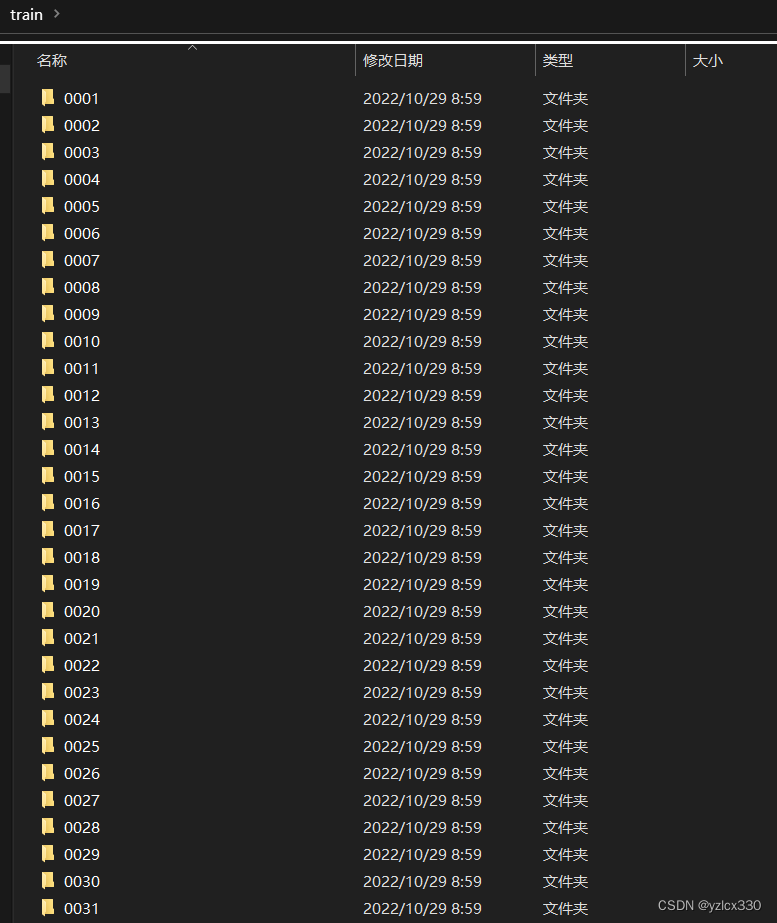
Task: Select the folder icon for 0021
Action: pos(48,638)
